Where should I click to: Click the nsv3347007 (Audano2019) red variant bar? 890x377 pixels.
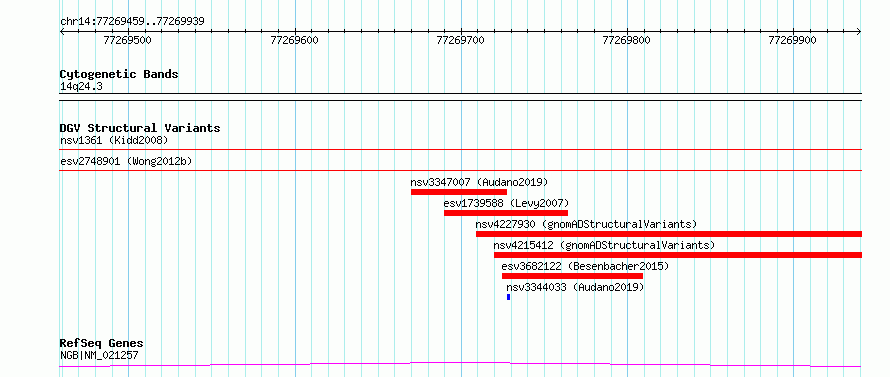click(459, 192)
